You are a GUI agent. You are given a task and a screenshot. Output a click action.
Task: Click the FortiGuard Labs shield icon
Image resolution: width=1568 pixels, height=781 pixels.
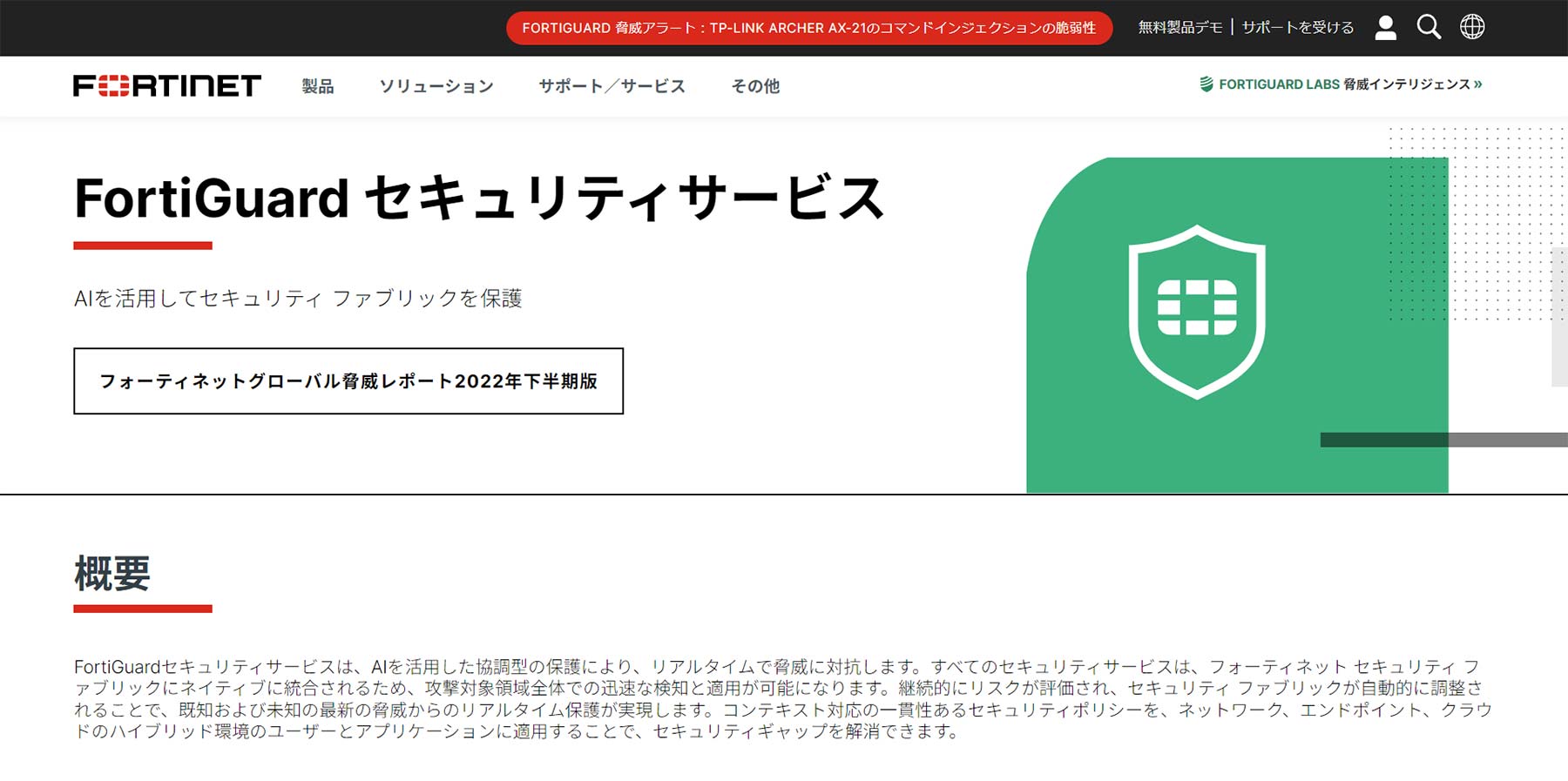click(x=1206, y=84)
